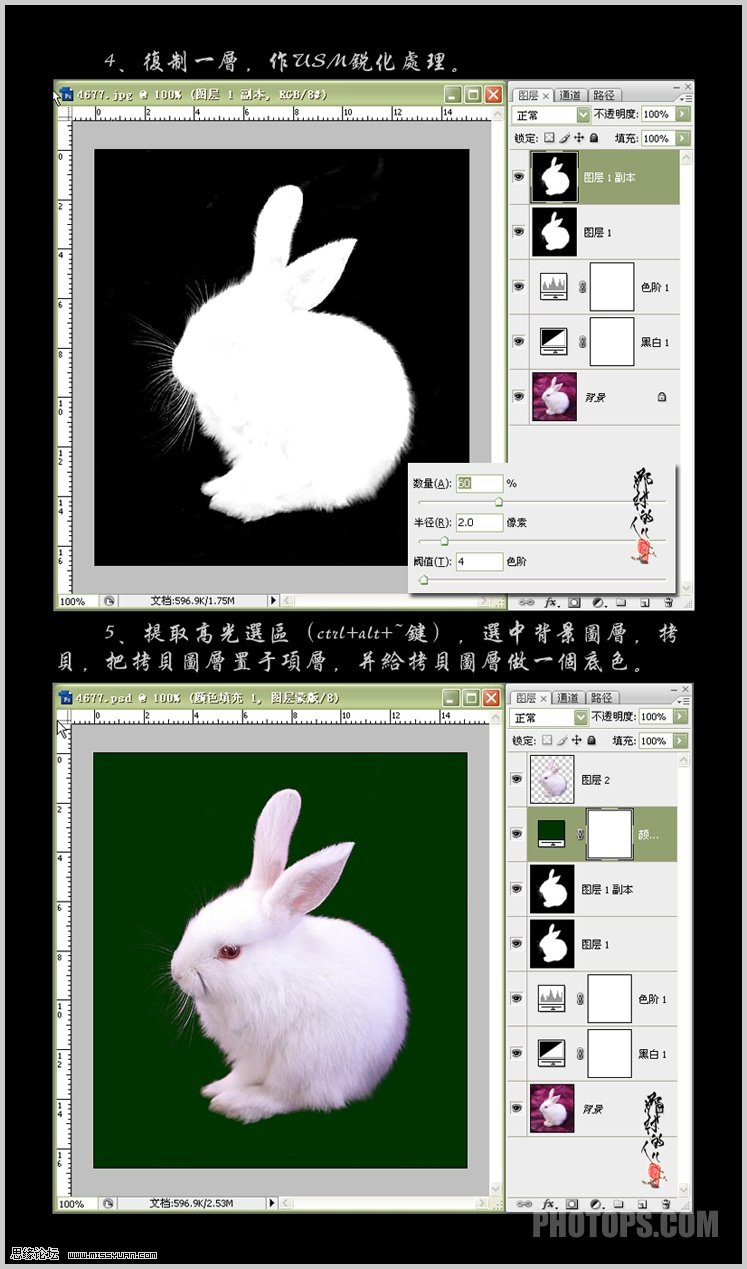
Task: Select 图层 tab in upper panel
Action: (x=531, y=95)
